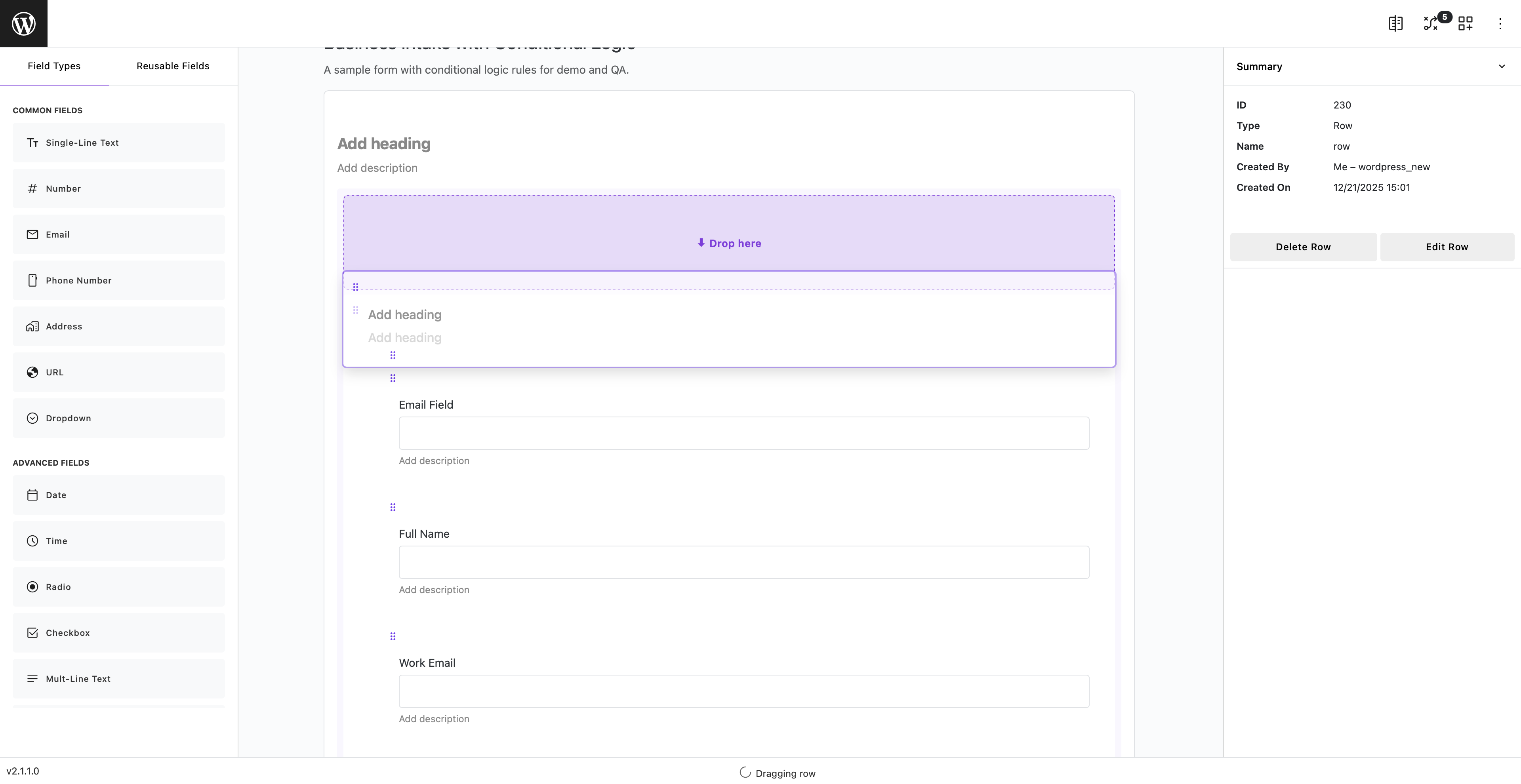Switch to the Field Types tab

click(x=54, y=65)
